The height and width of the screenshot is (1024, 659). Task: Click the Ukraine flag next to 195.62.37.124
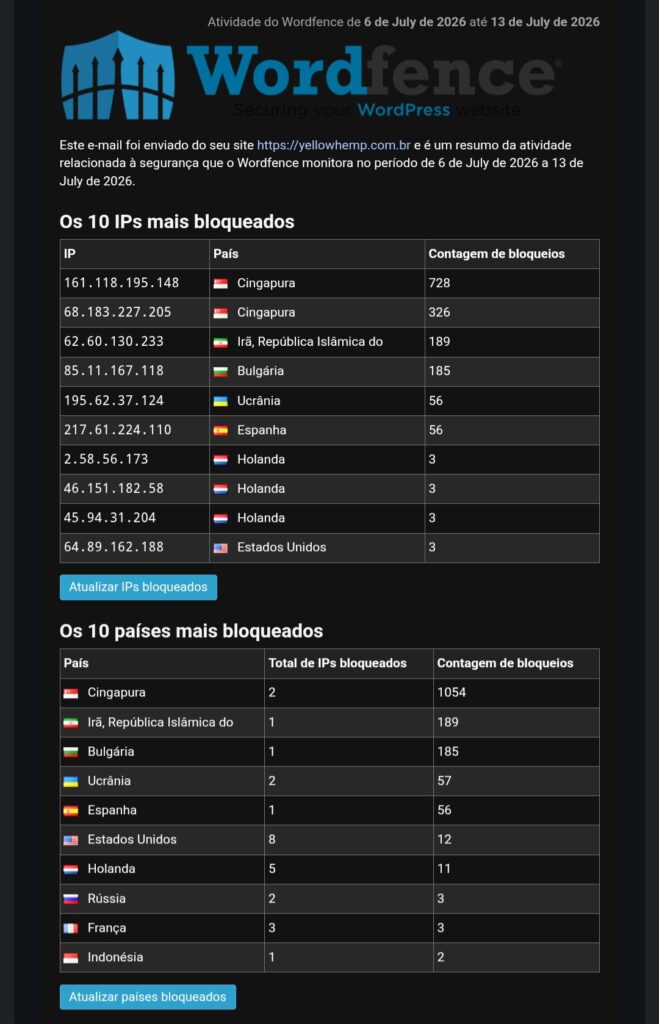click(x=221, y=401)
